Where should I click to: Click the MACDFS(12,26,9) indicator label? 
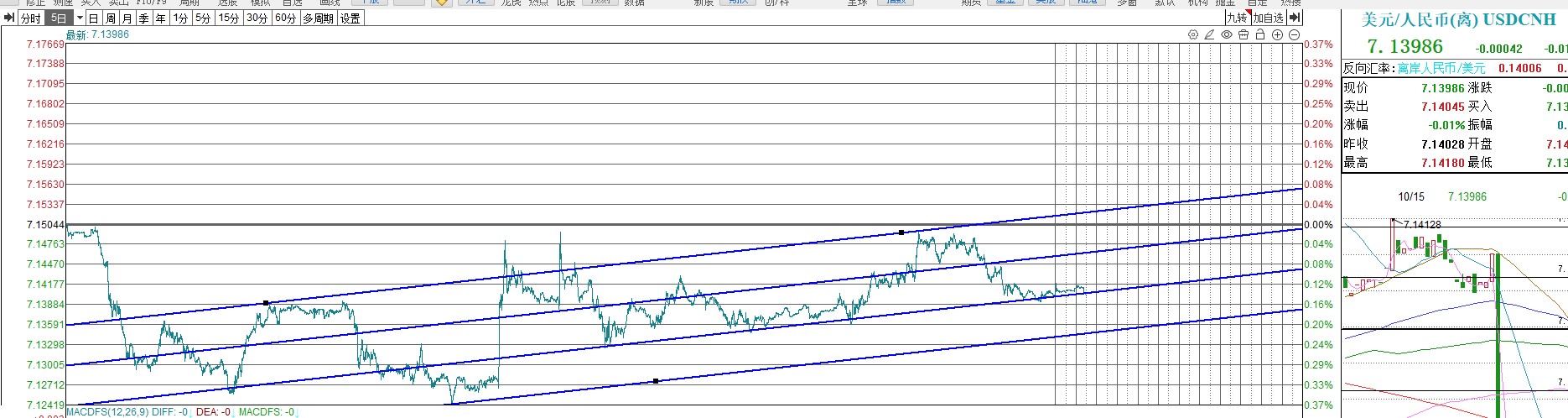pyautogui.click(x=108, y=411)
